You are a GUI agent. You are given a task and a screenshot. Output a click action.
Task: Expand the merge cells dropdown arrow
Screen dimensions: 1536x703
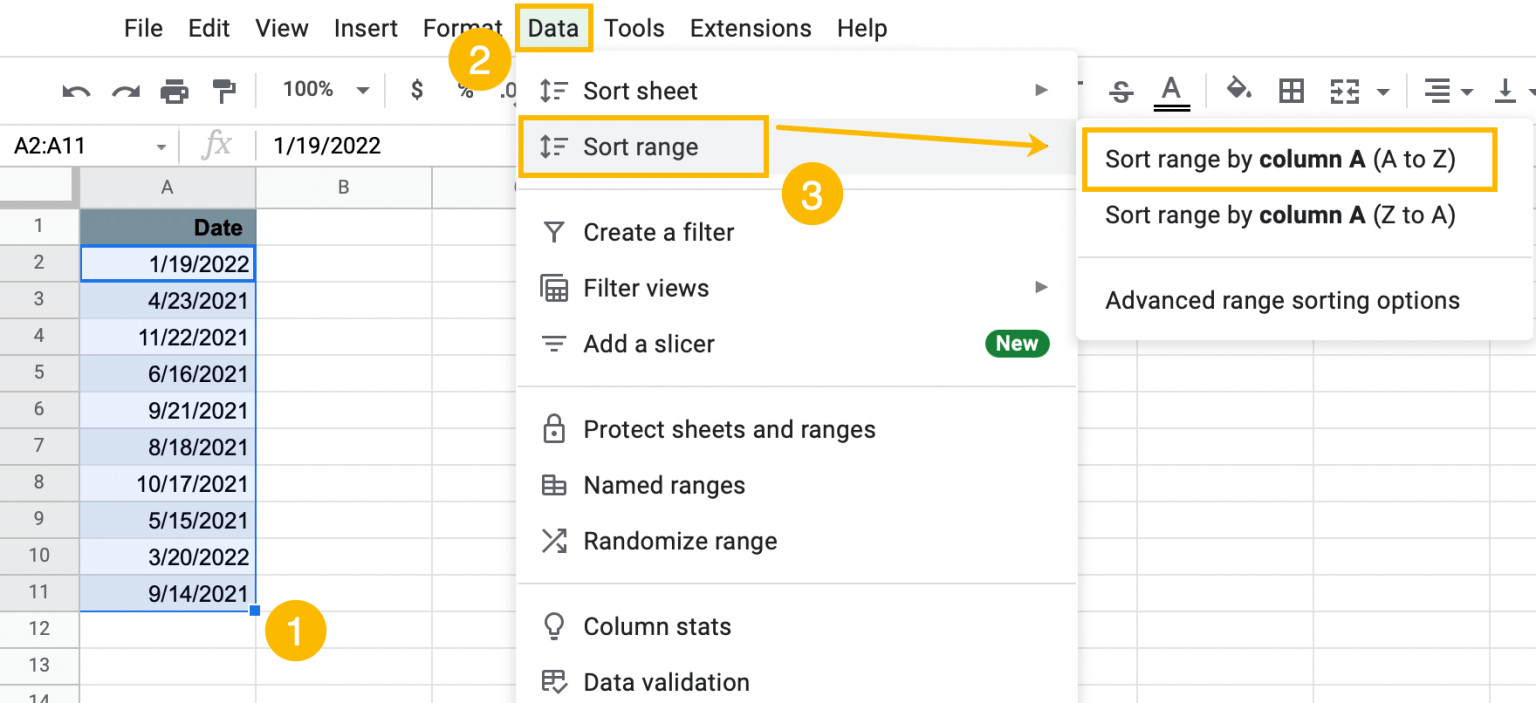click(x=1382, y=91)
